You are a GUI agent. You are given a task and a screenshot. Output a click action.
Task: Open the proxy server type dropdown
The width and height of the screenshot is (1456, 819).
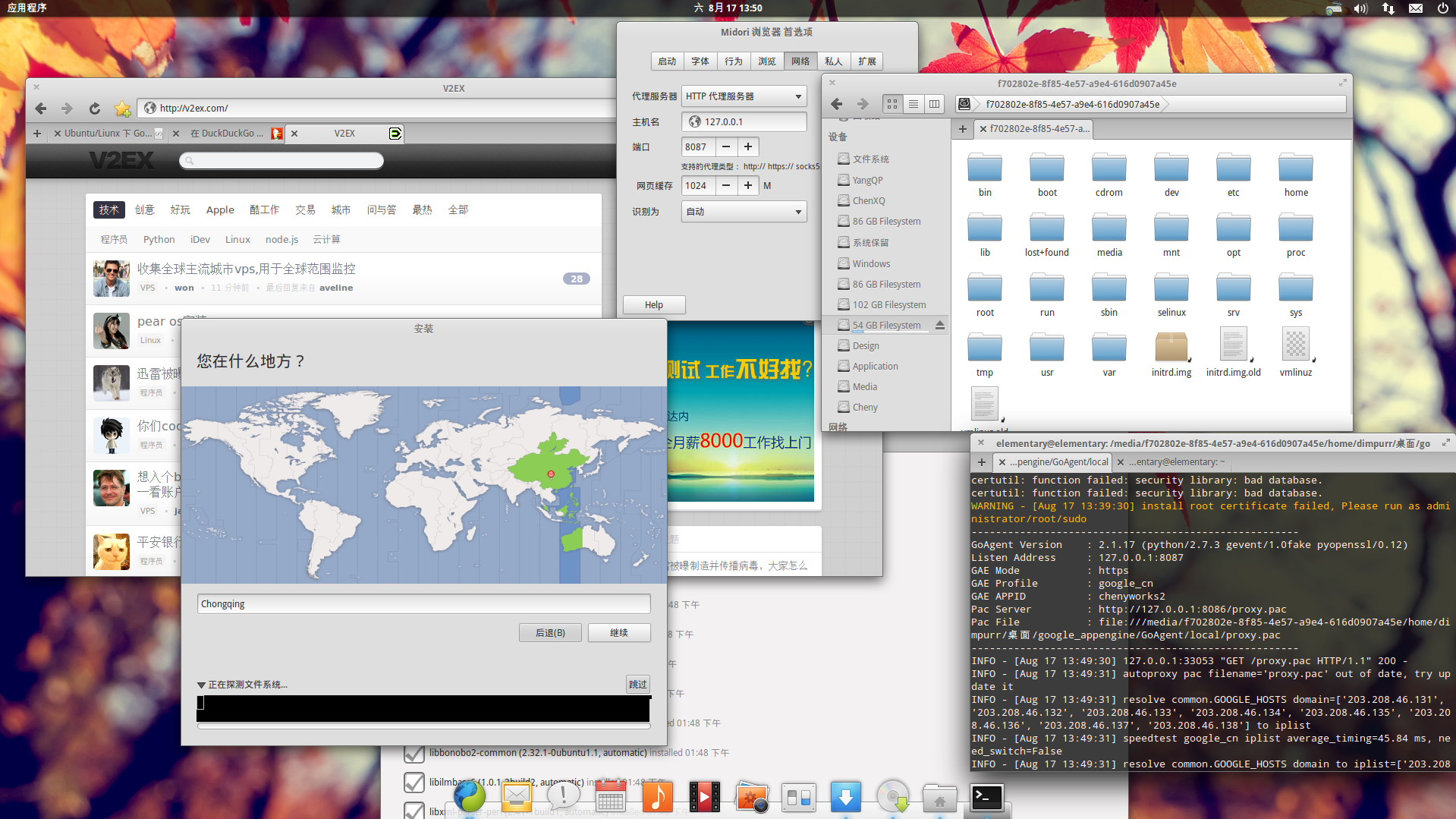tap(744, 96)
